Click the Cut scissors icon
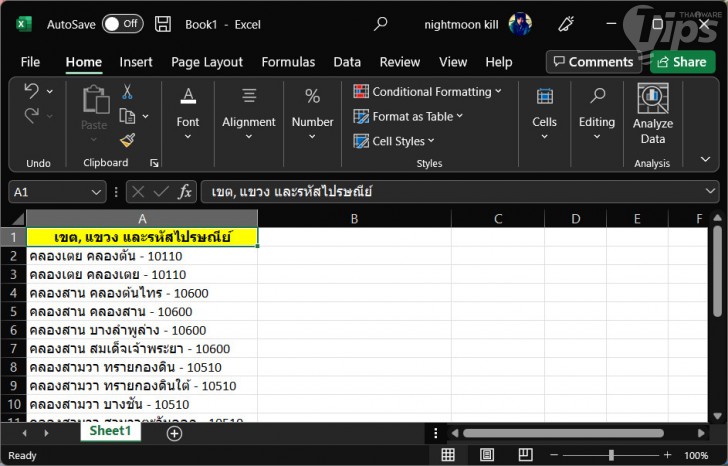728x466 pixels. (x=127, y=91)
